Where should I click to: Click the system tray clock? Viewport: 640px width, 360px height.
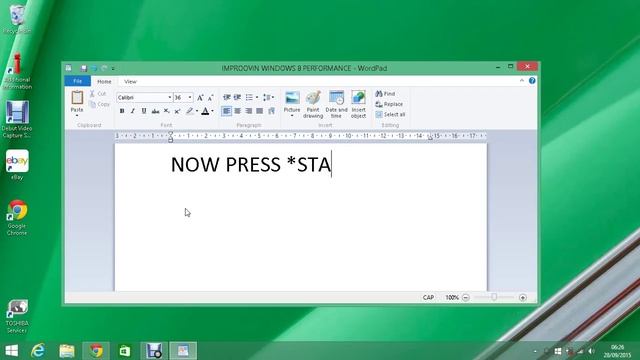click(x=618, y=351)
